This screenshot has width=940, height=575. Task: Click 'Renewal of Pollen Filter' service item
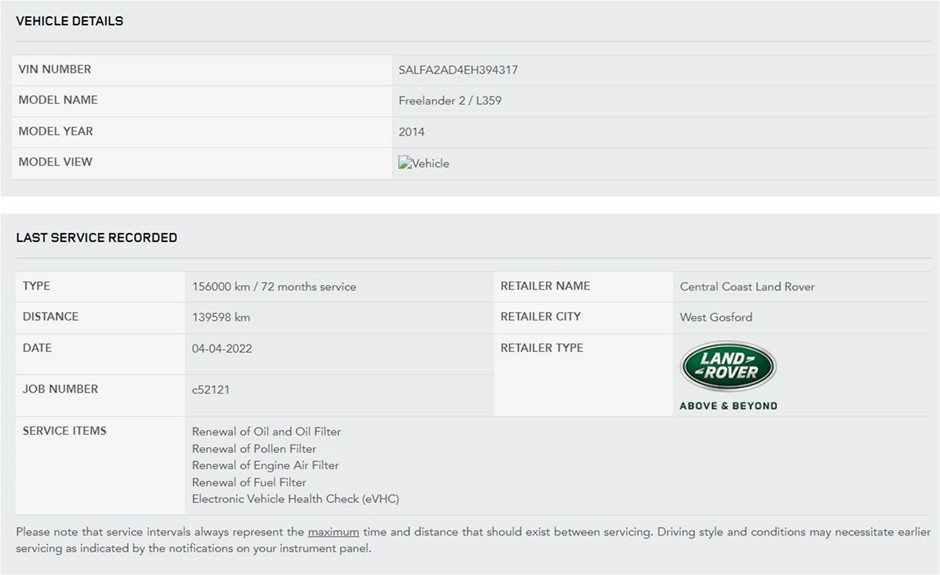(254, 449)
